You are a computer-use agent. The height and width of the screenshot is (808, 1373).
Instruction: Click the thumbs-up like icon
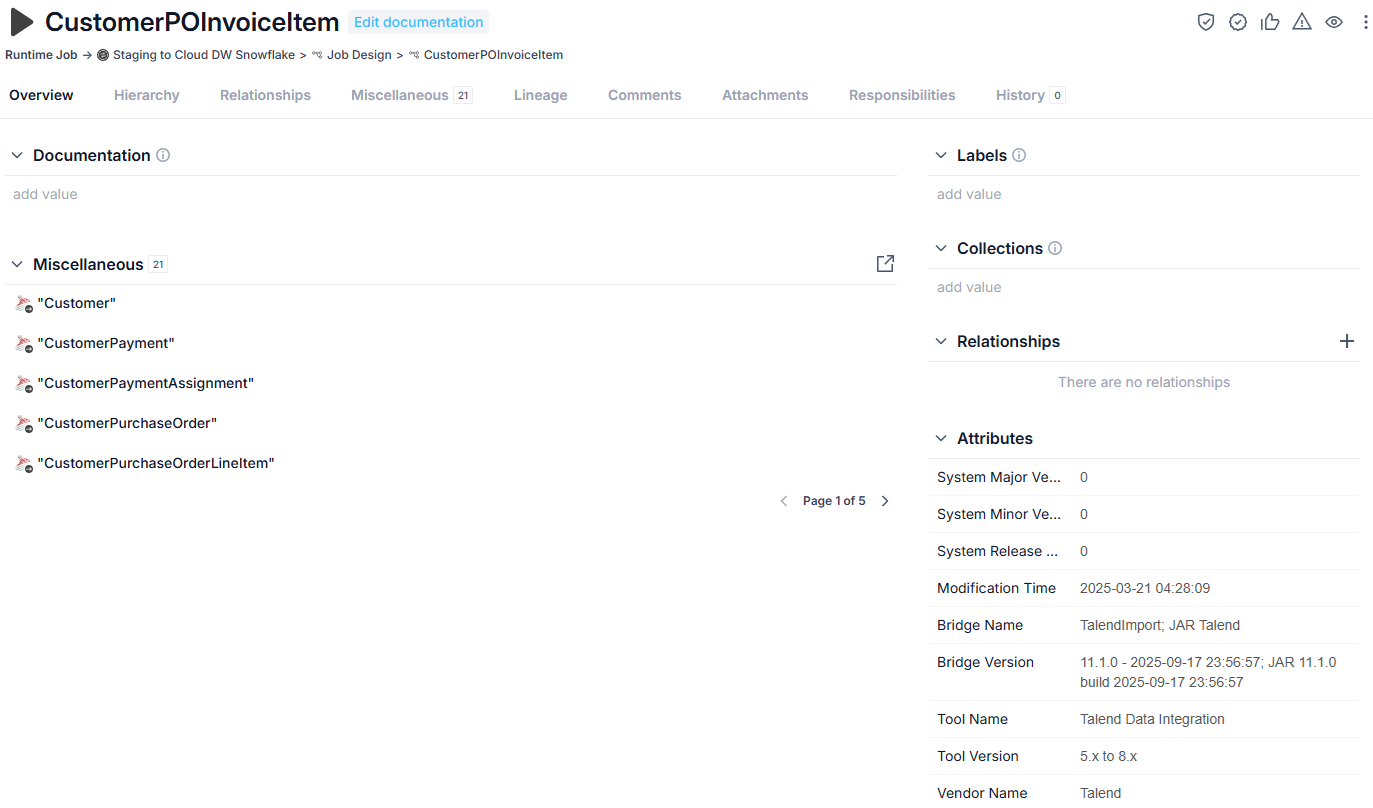1270,22
